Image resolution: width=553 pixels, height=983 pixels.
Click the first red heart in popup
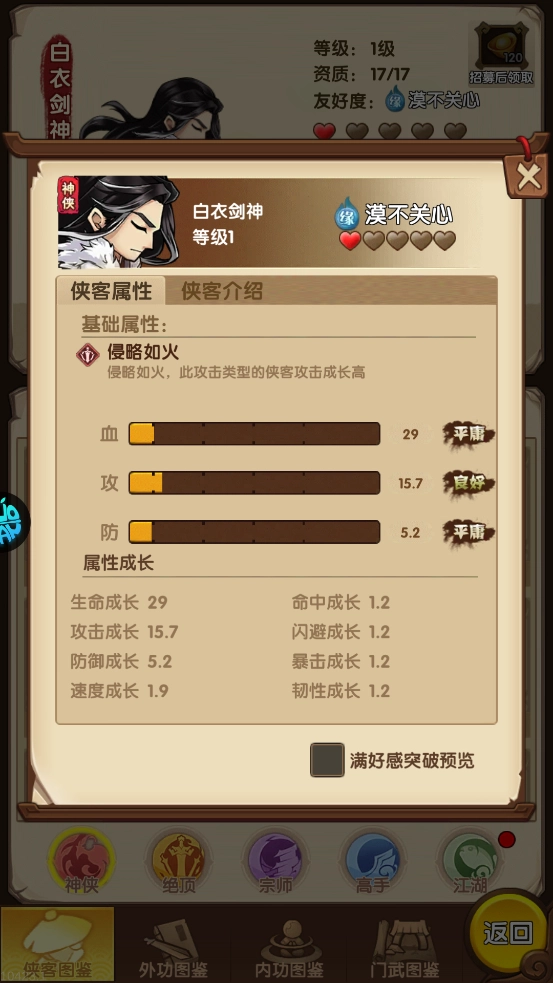point(350,241)
